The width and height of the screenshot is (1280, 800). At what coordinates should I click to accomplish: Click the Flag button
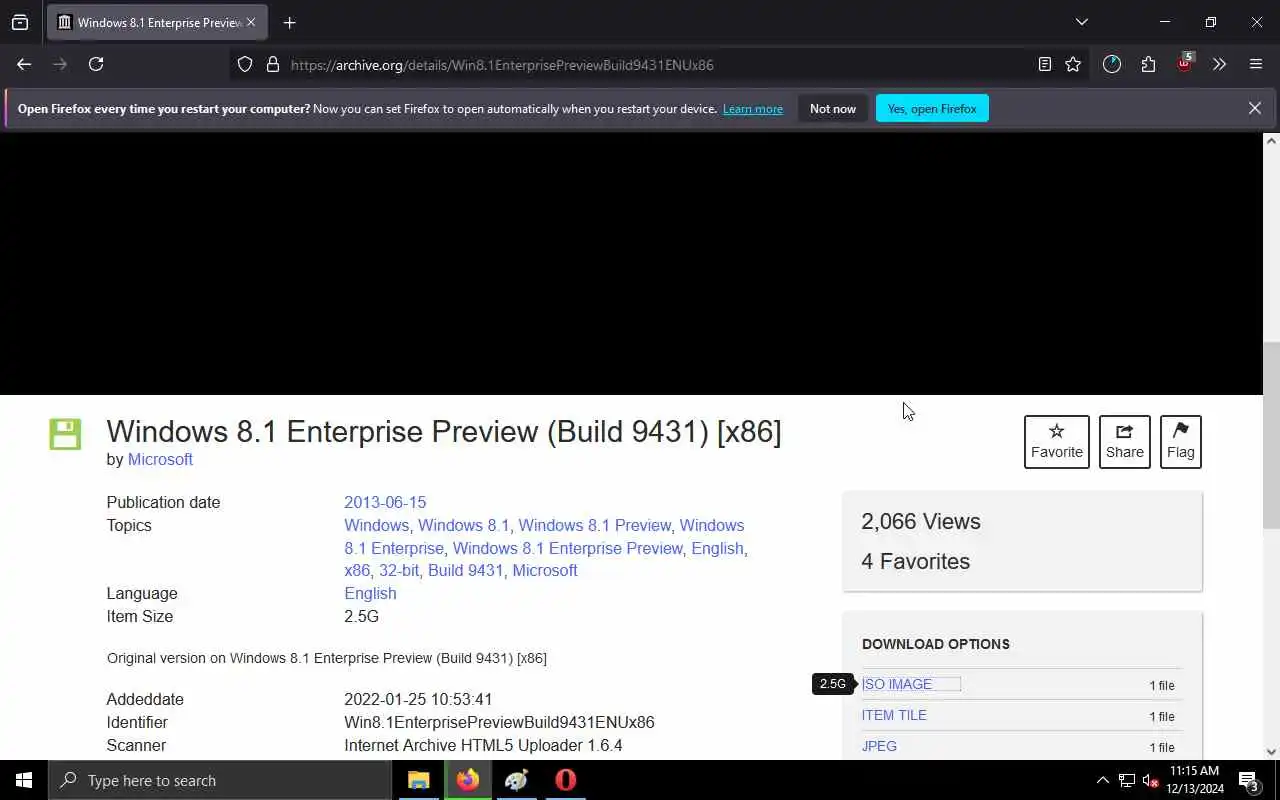click(x=1181, y=442)
